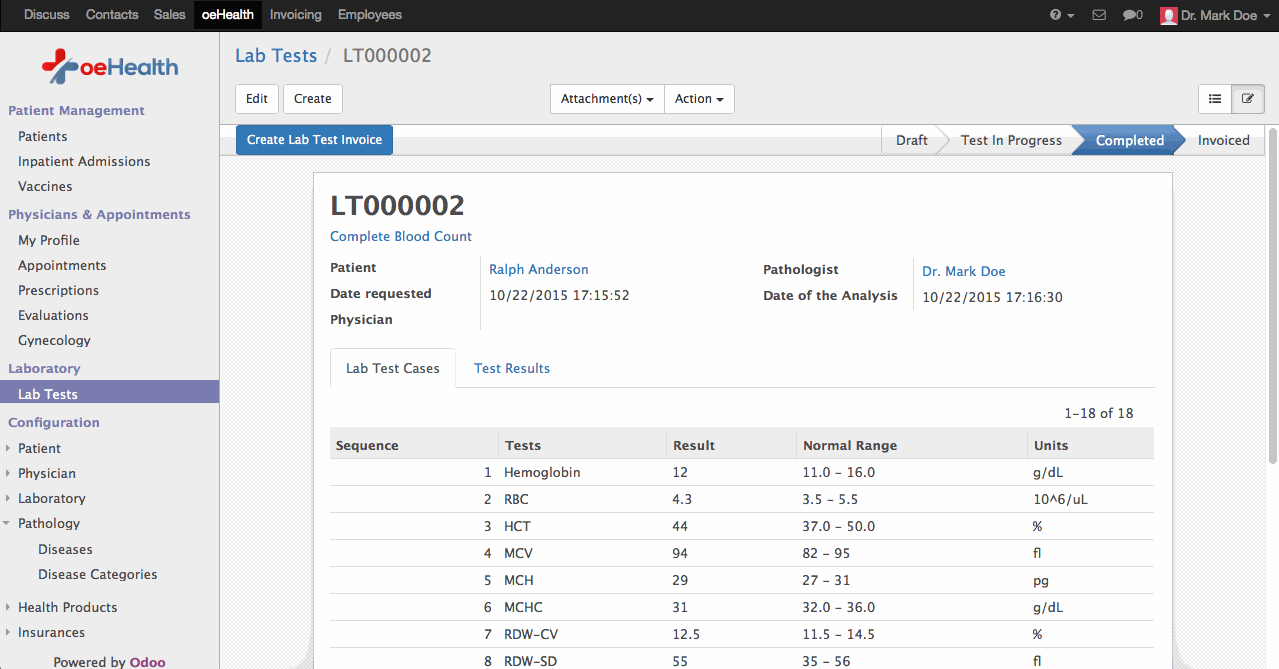Screen dimensions: 1279x669
Task: Open Dr. Mark Doe pathologist link
Action: point(964,271)
